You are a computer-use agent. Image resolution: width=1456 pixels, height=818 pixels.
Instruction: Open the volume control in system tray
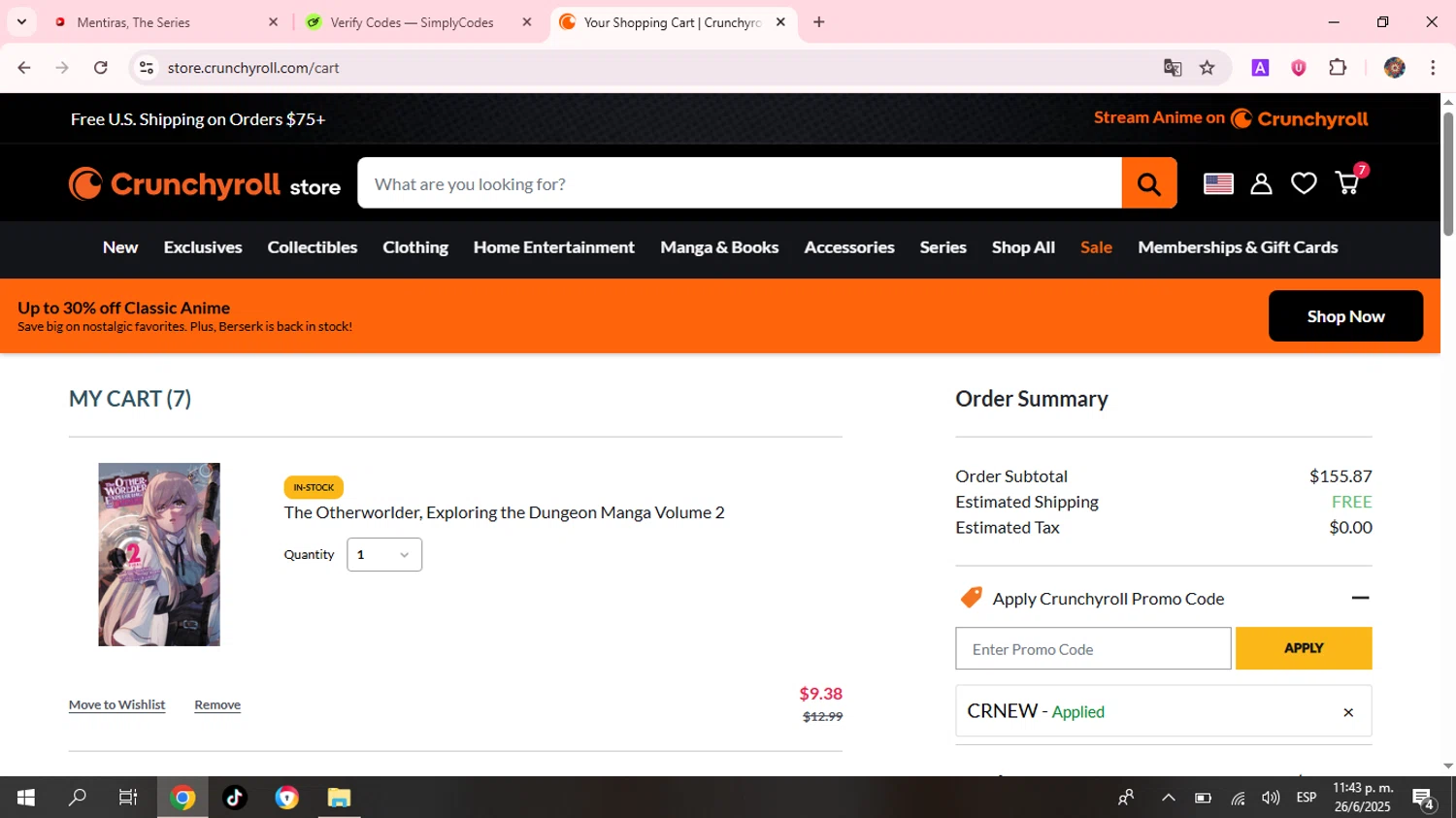[1271, 798]
